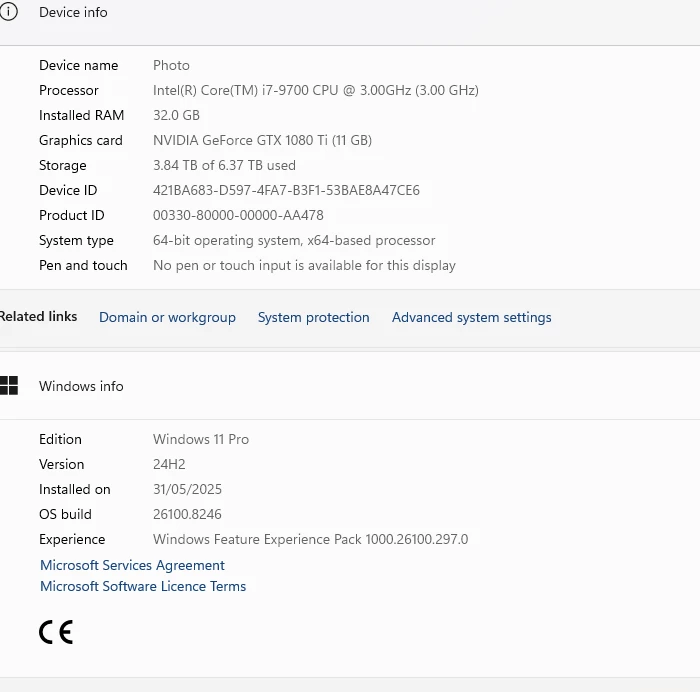
Task: Collapse the Windows info section header
Action: (x=350, y=386)
